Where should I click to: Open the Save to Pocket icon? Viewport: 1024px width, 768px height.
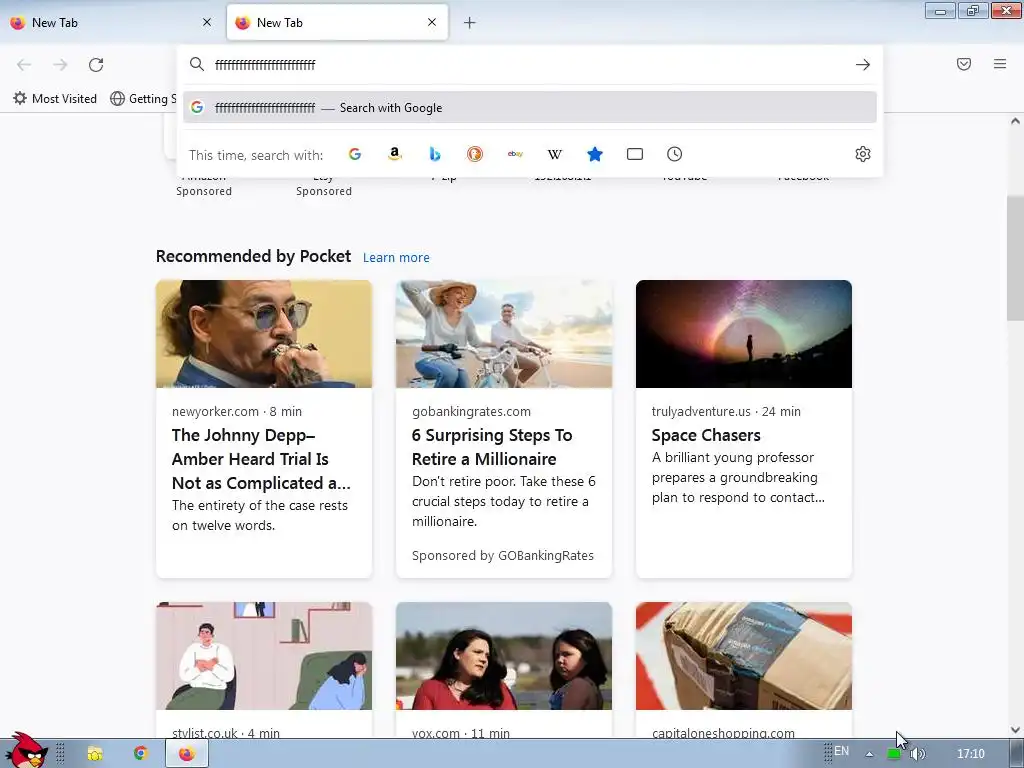tap(964, 64)
